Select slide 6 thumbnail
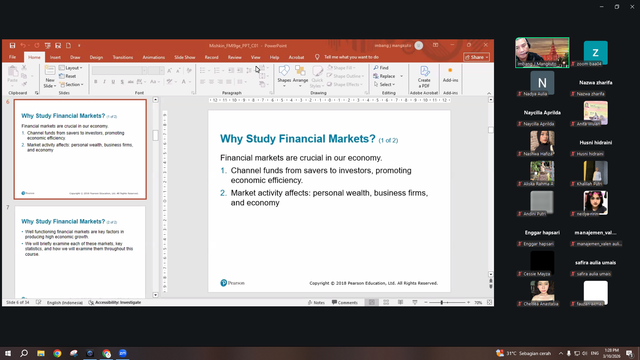 [80, 149]
